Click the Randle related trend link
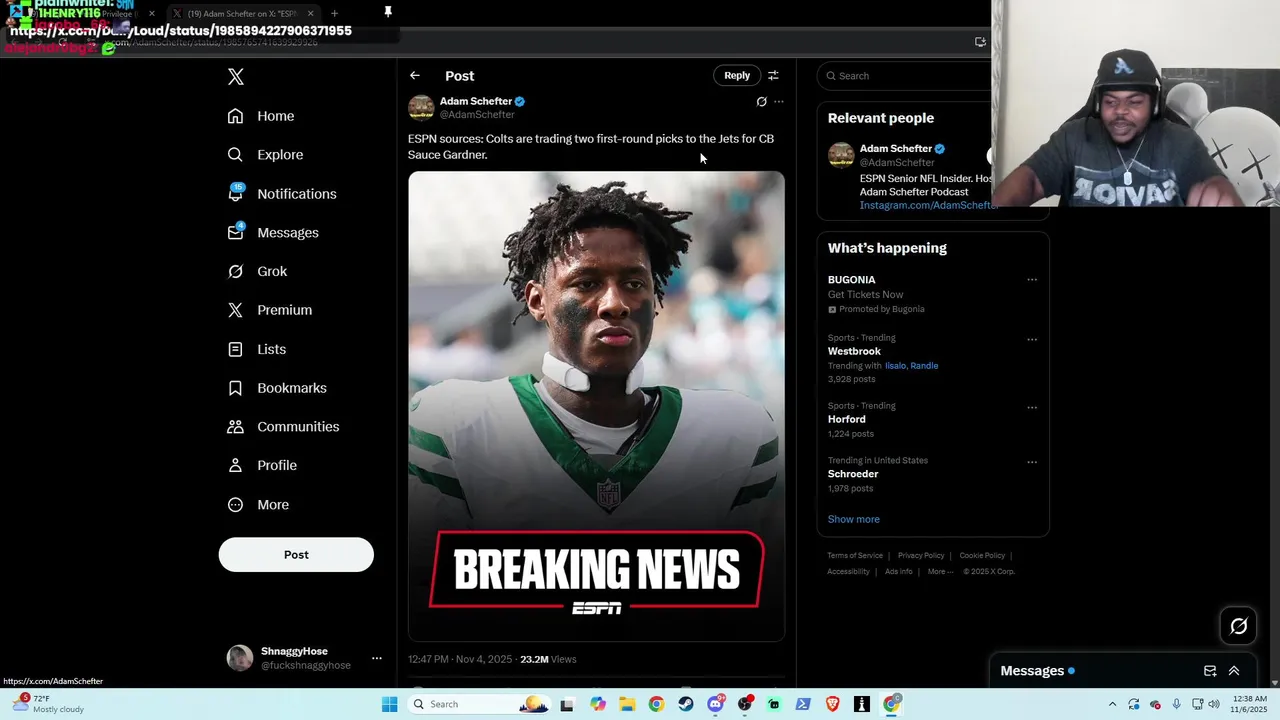The image size is (1280, 720). 925,366
